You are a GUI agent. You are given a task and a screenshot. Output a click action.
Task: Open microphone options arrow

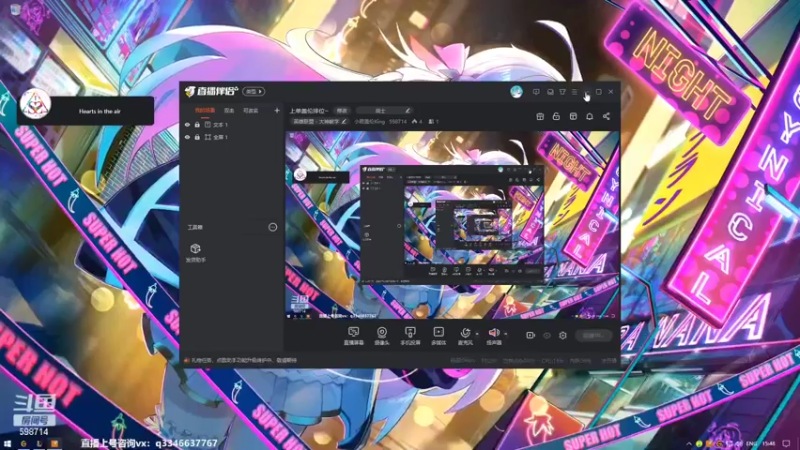coord(477,334)
